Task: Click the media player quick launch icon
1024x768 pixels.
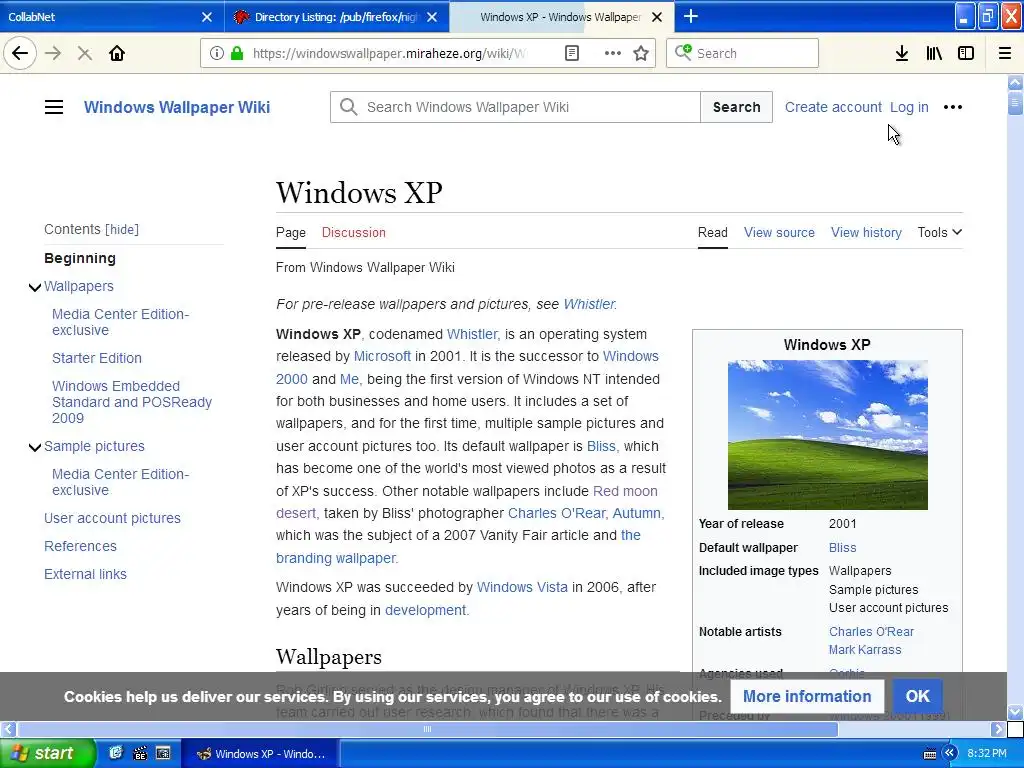Action: (140, 753)
